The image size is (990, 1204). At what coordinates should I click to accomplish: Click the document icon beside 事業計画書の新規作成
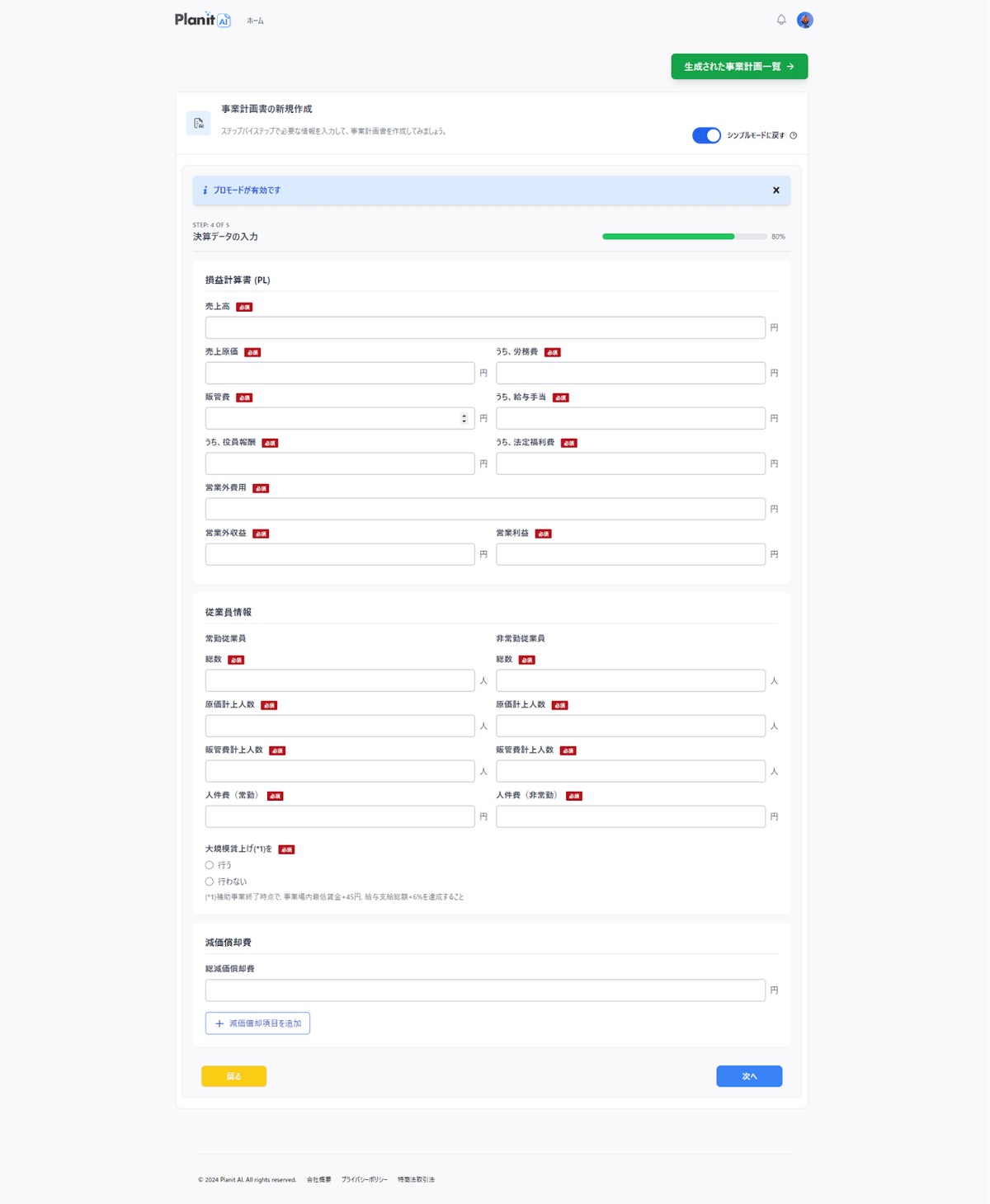pyautogui.click(x=199, y=124)
